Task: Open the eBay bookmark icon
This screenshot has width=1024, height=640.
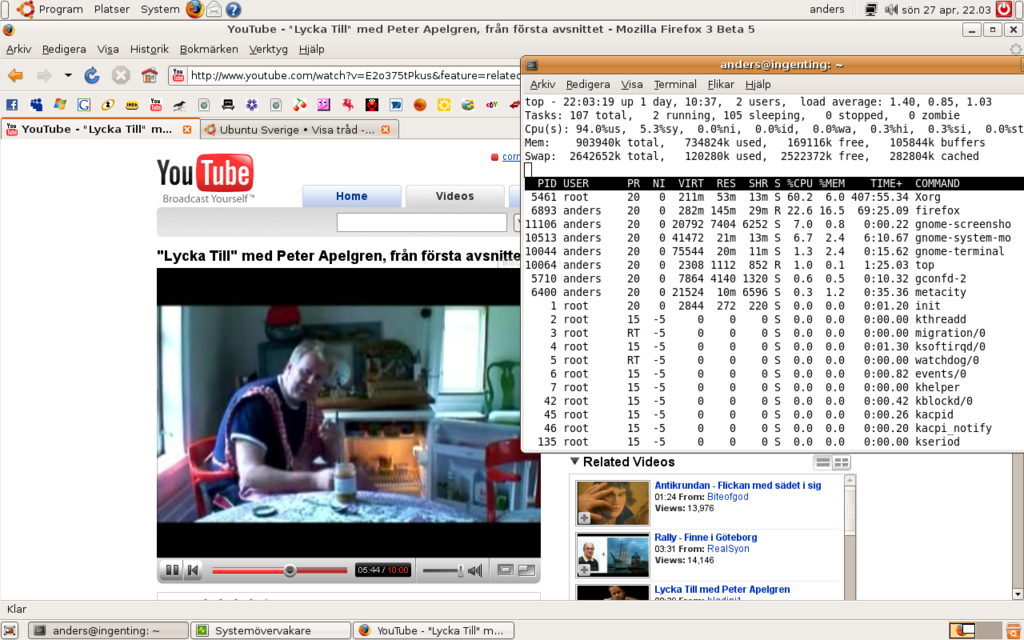Action: [492, 104]
